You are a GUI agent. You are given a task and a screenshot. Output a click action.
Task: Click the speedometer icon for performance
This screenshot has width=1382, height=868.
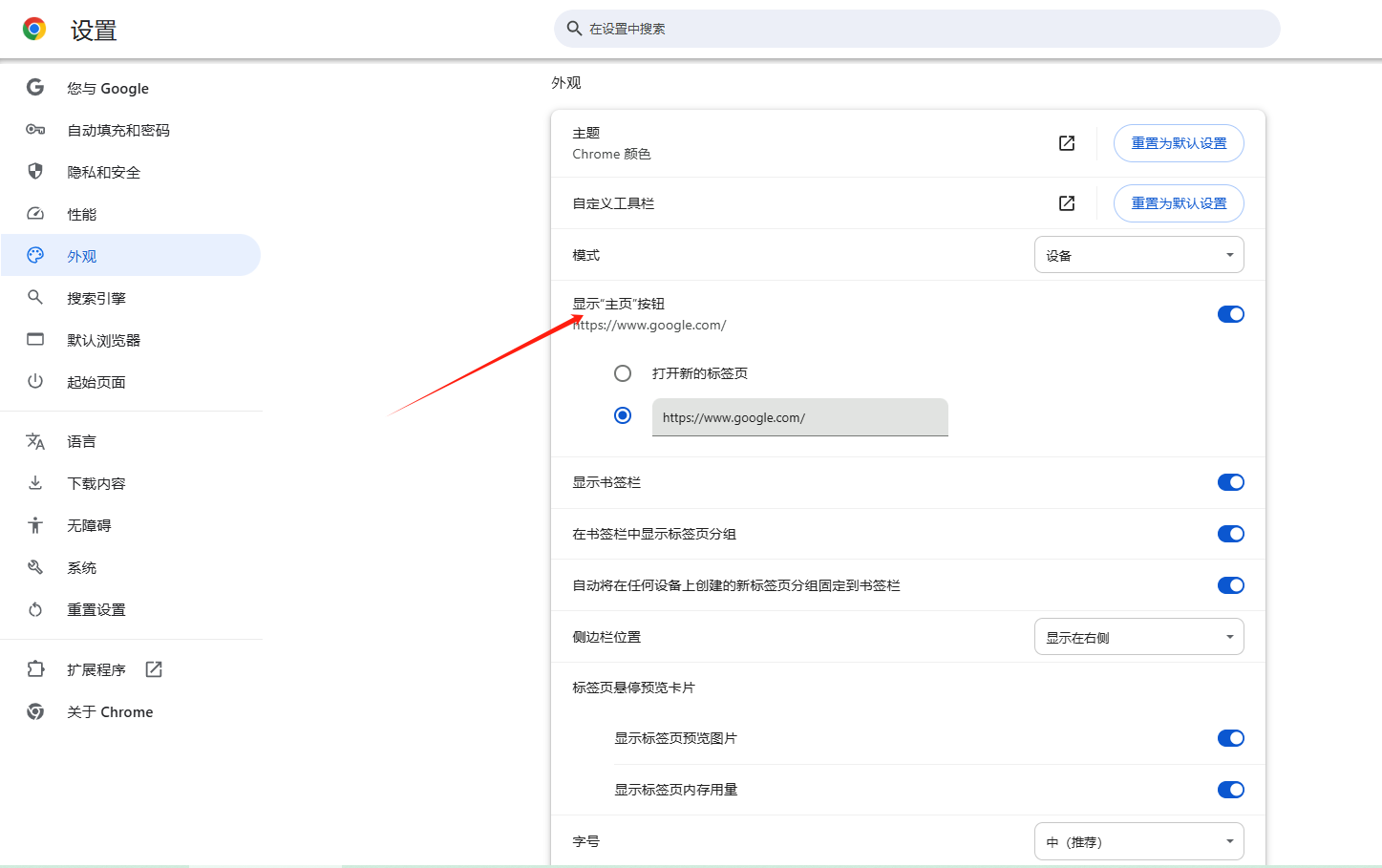click(35, 214)
